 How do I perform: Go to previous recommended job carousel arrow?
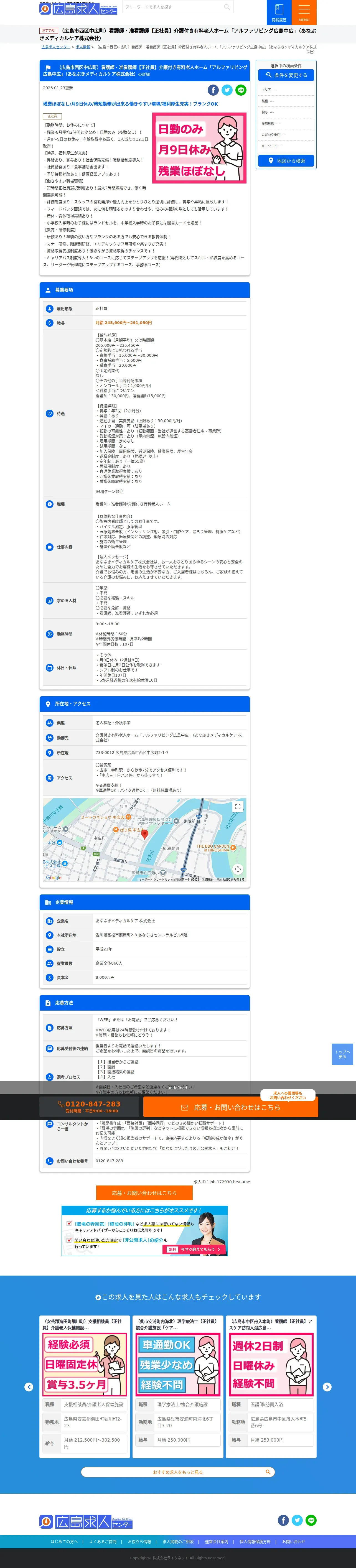(x=29, y=1387)
